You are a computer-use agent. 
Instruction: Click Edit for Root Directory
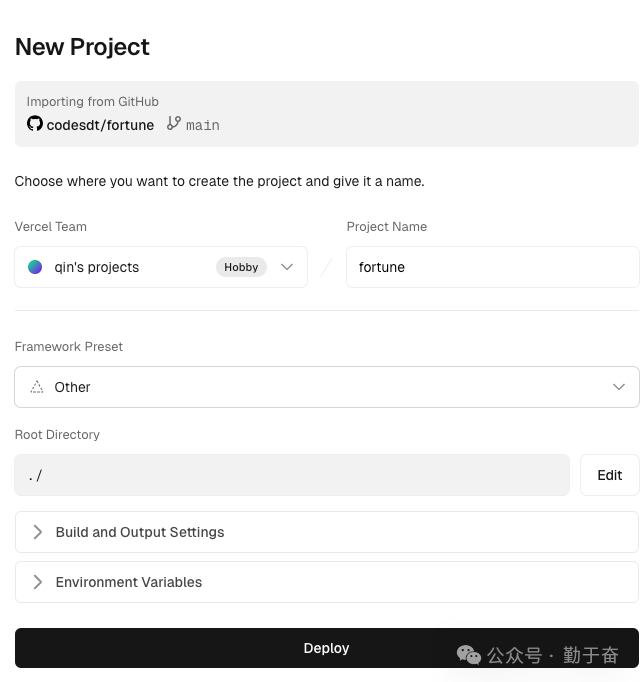pyautogui.click(x=609, y=475)
